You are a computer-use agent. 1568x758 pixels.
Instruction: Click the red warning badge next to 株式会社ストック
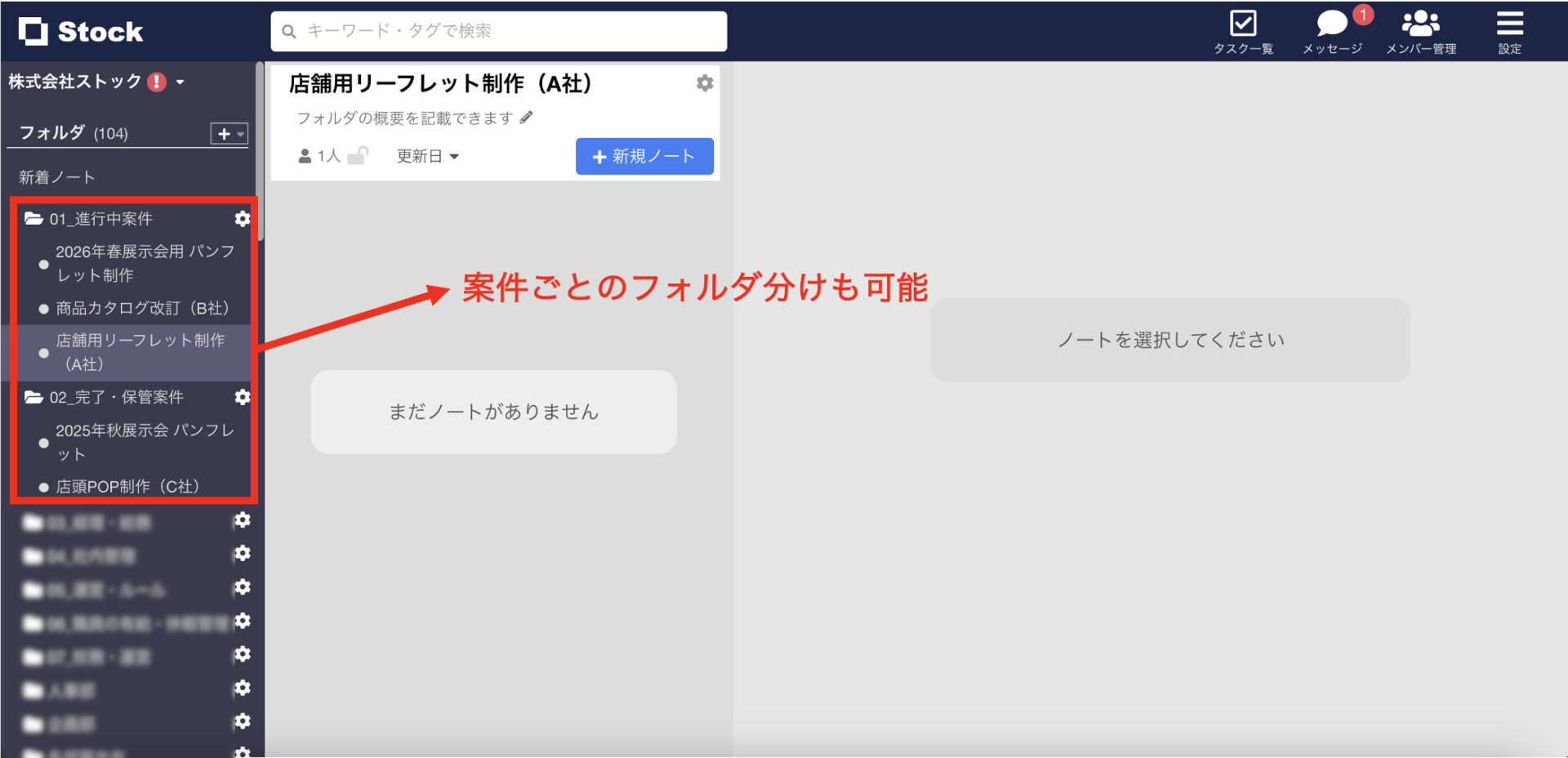[x=158, y=81]
